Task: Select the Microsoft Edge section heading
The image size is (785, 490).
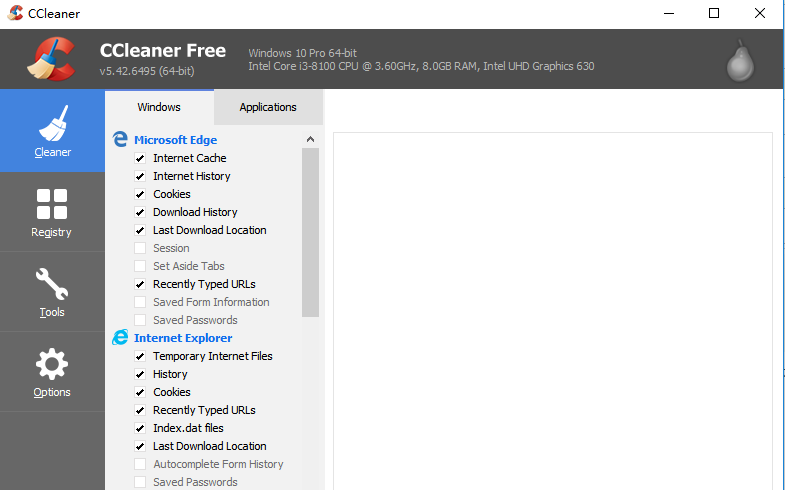Action: pyautogui.click(x=176, y=140)
